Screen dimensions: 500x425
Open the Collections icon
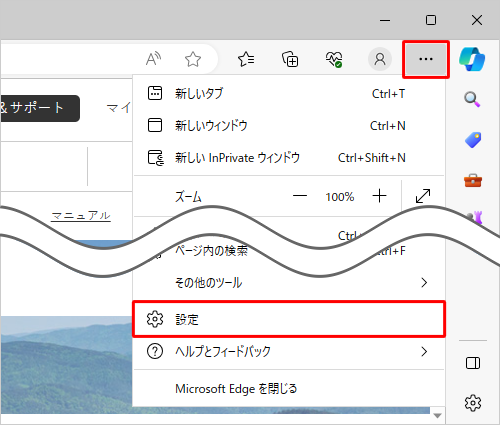(x=290, y=59)
